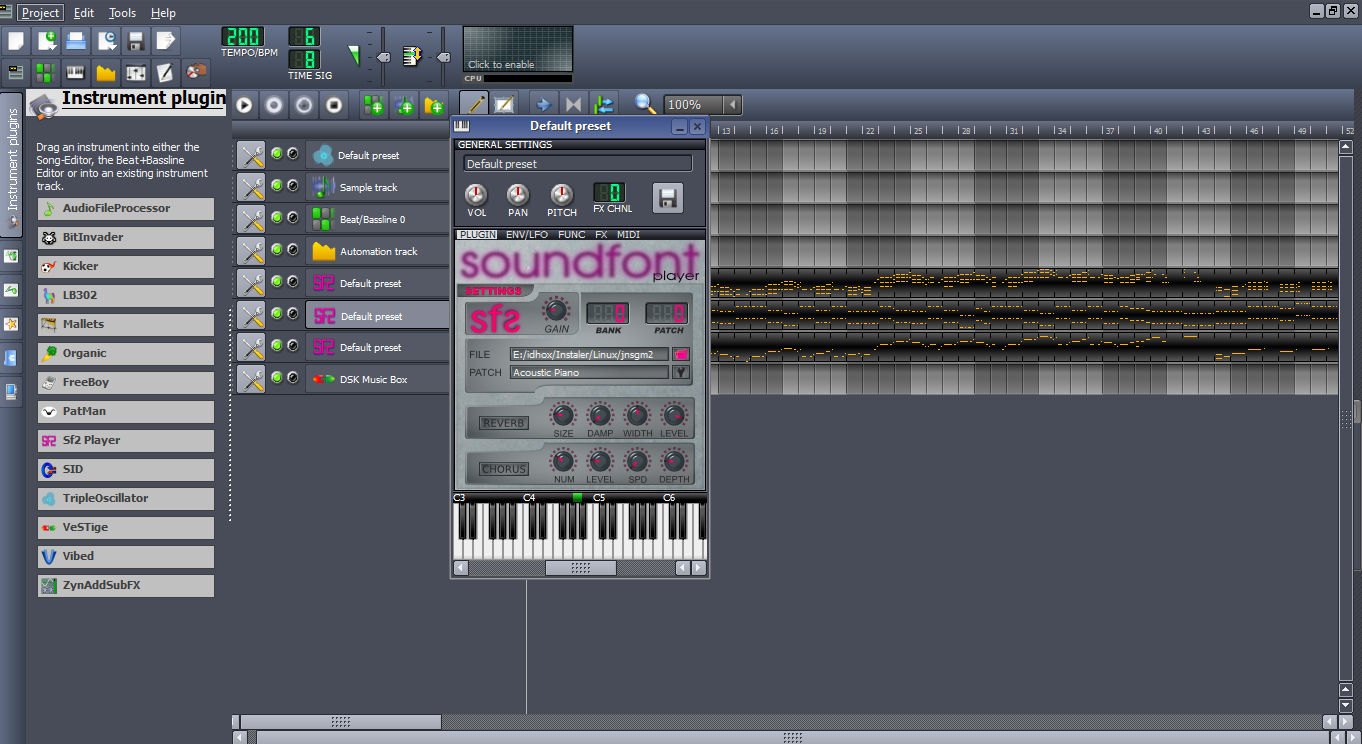Show the Beat+Bassline Editor
The image size is (1362, 744).
(x=46, y=72)
